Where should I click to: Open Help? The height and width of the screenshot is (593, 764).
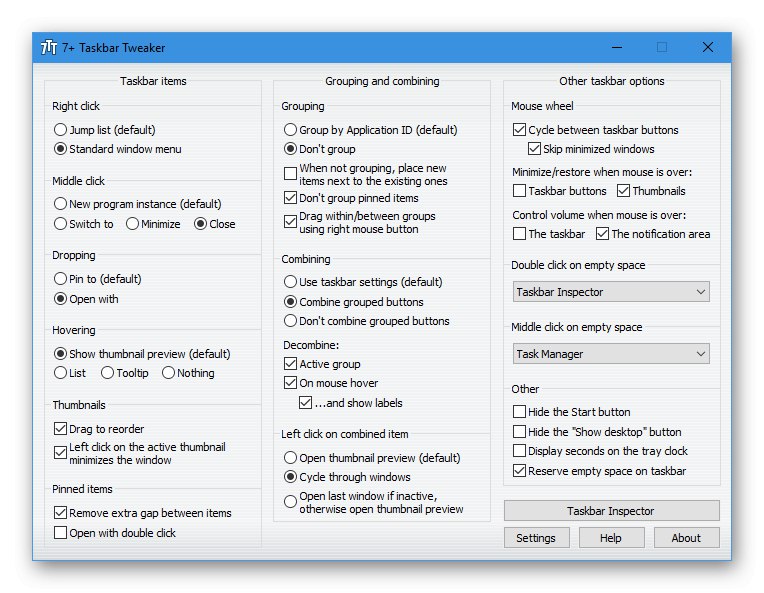(611, 537)
